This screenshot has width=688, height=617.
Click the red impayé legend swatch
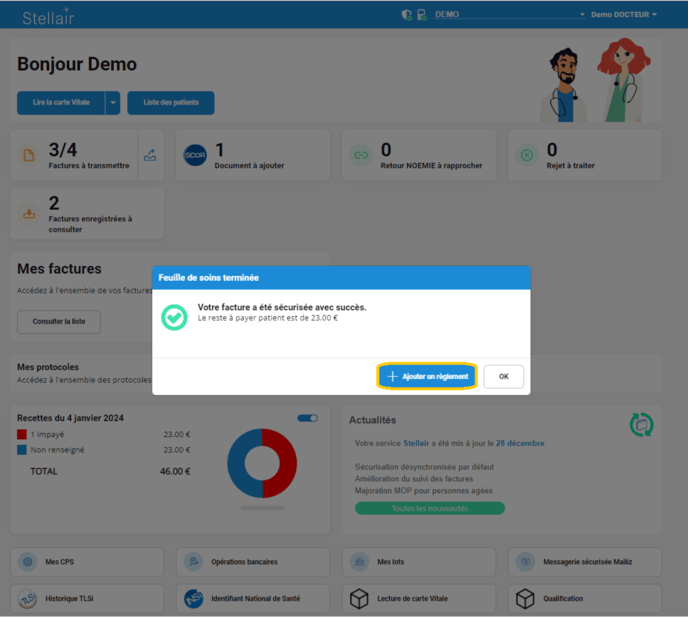pyautogui.click(x=22, y=435)
